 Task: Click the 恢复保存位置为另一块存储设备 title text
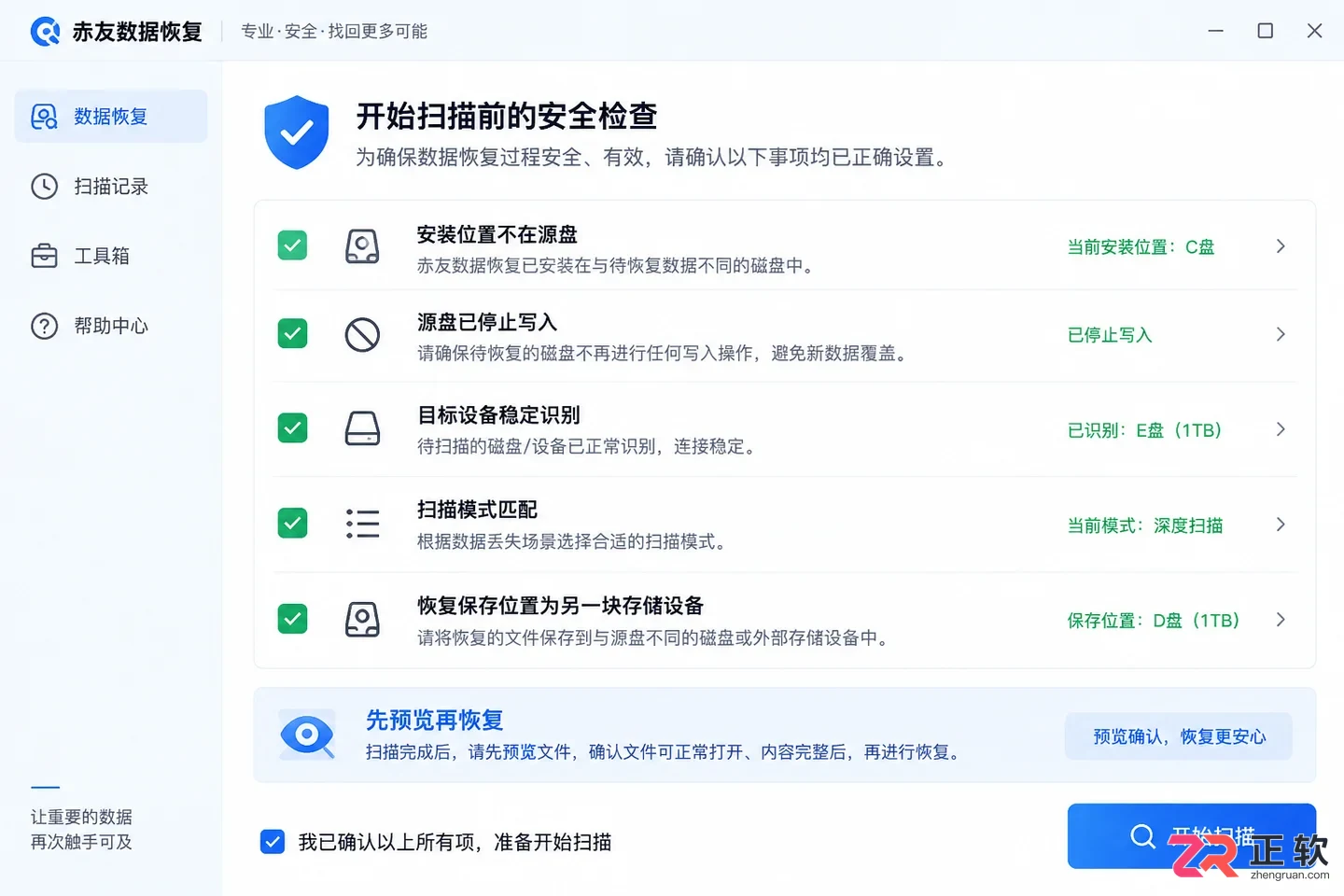(x=560, y=606)
